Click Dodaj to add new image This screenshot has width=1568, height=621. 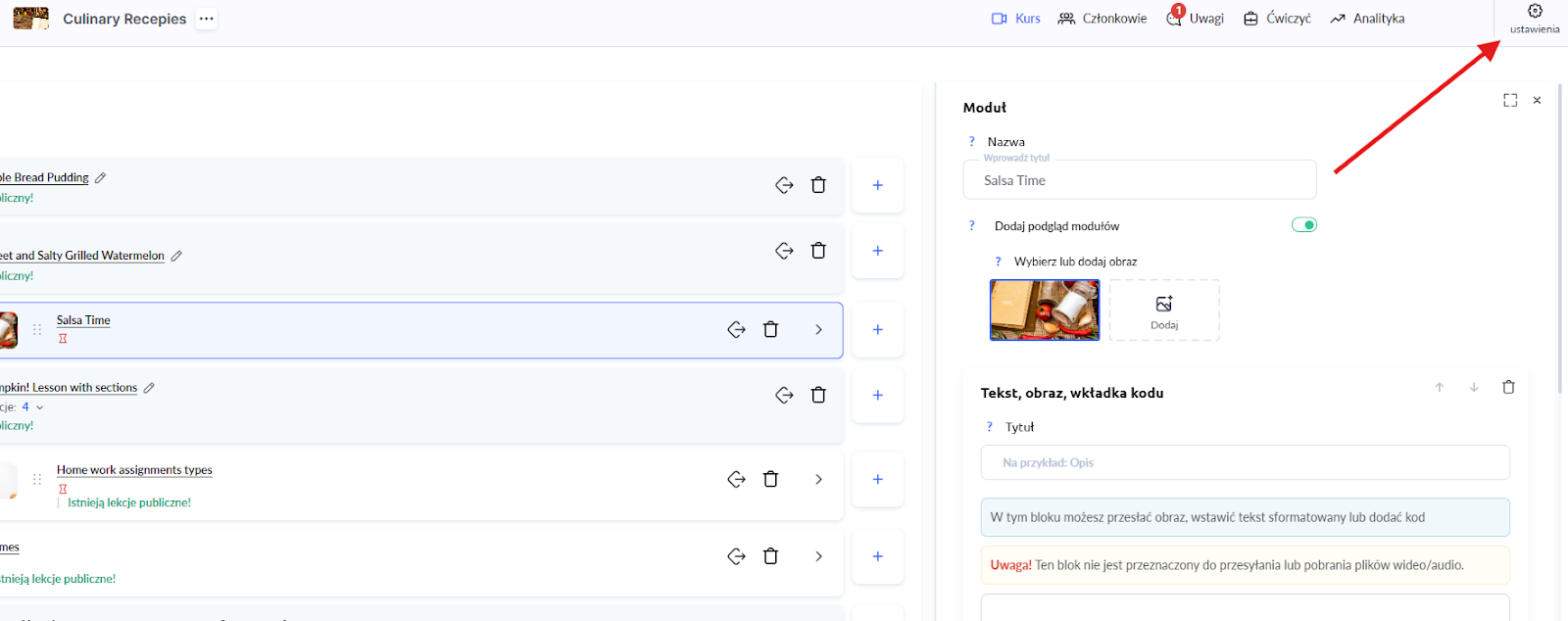click(1164, 310)
